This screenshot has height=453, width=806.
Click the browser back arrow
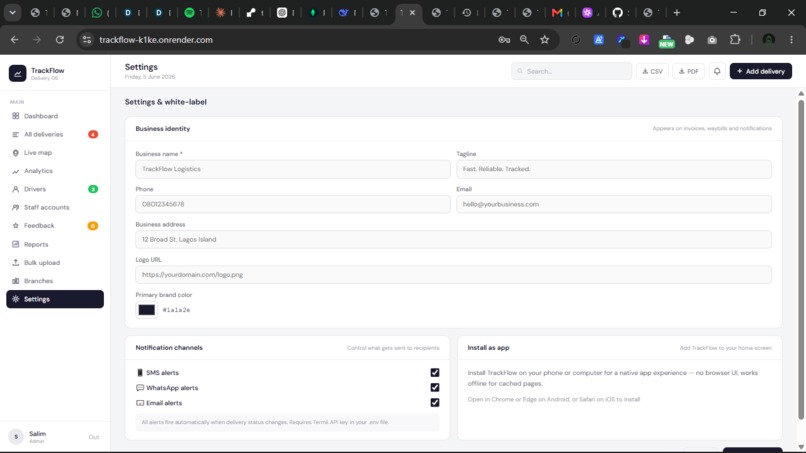[x=14, y=40]
